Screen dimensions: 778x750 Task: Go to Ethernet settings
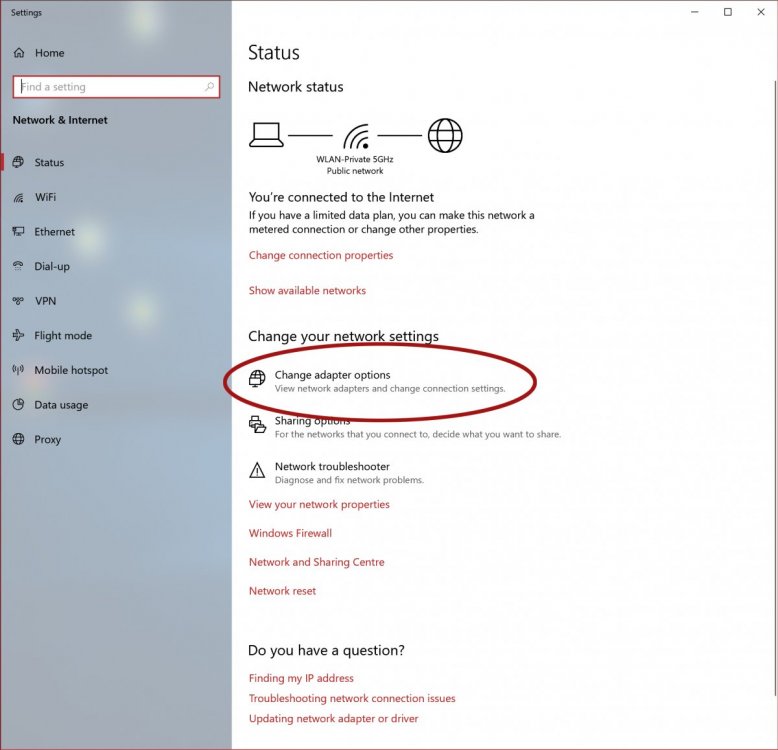click(x=55, y=232)
